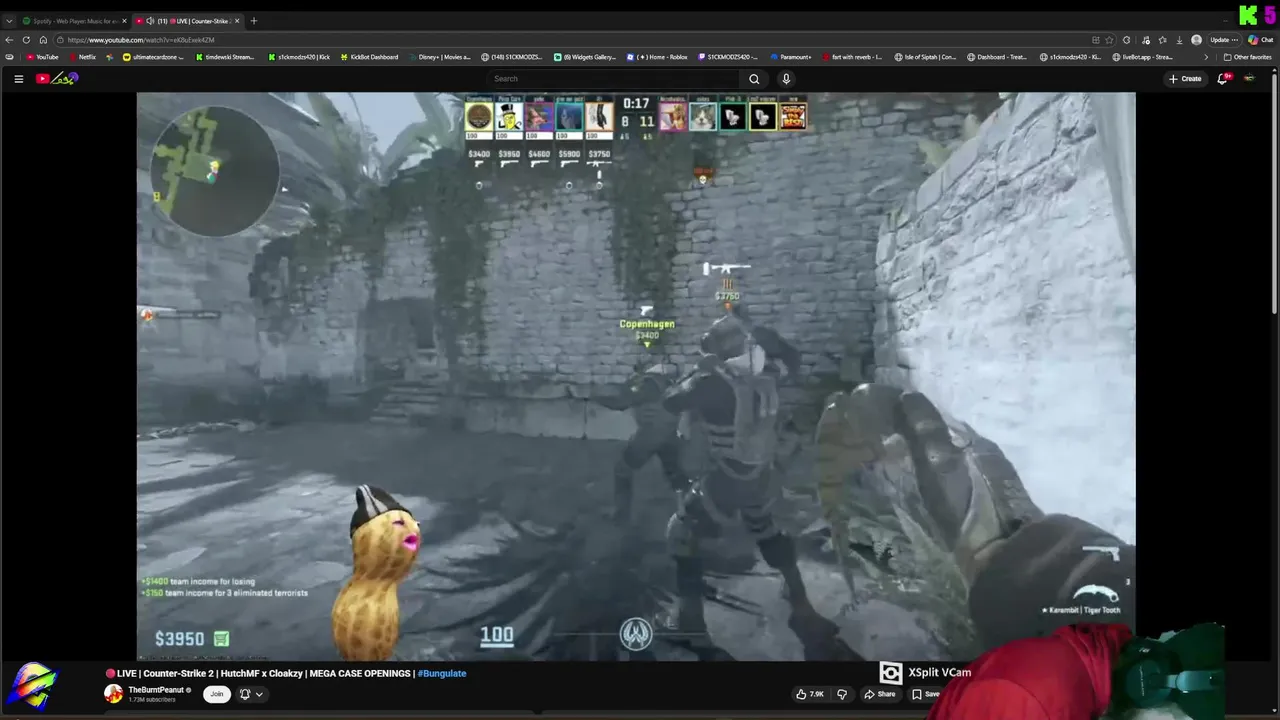Mute the Counter-Strike tab via speaker icon
The height and width of the screenshot is (720, 1280).
pos(150,21)
